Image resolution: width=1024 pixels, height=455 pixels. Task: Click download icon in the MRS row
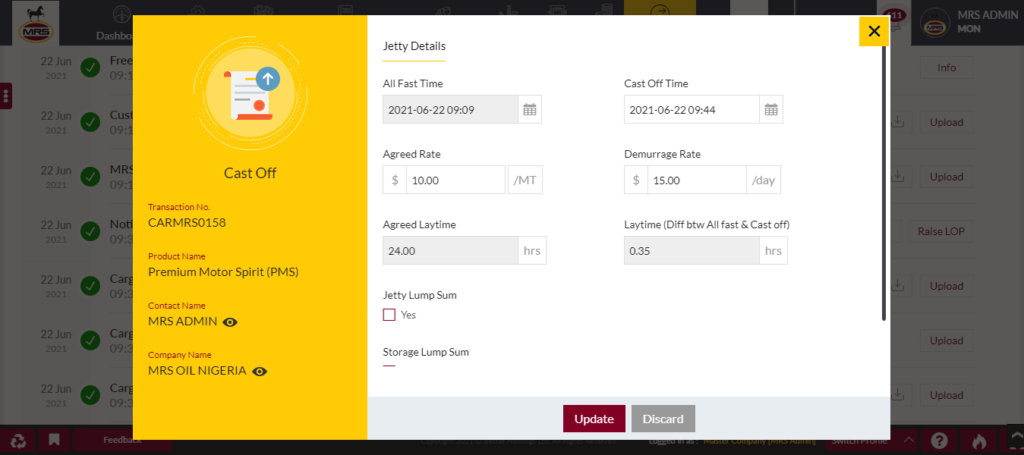click(899, 177)
